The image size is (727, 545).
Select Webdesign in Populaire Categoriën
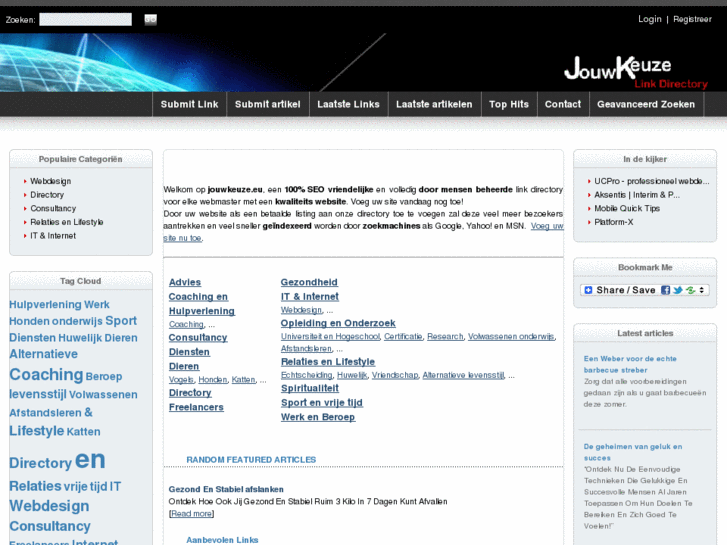click(51, 181)
